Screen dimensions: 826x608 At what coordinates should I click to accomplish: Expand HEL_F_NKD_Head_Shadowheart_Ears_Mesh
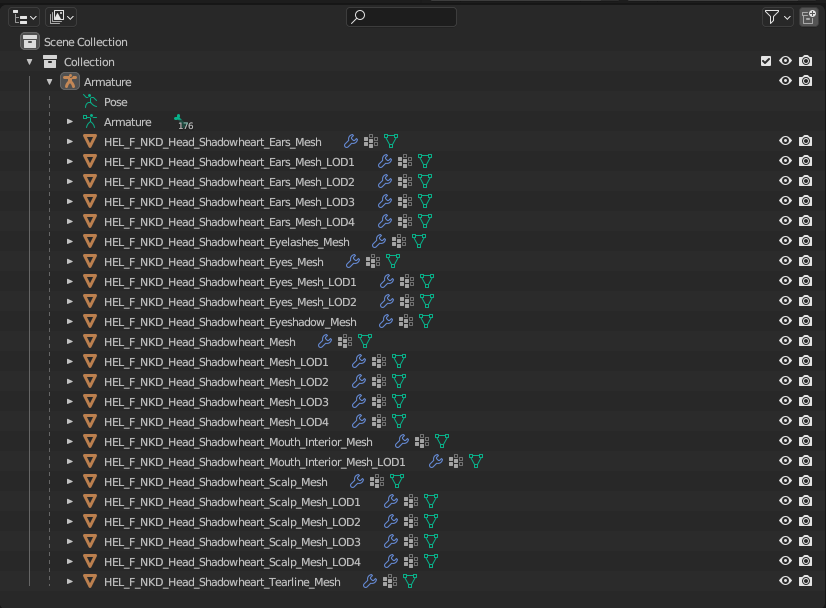click(x=70, y=142)
